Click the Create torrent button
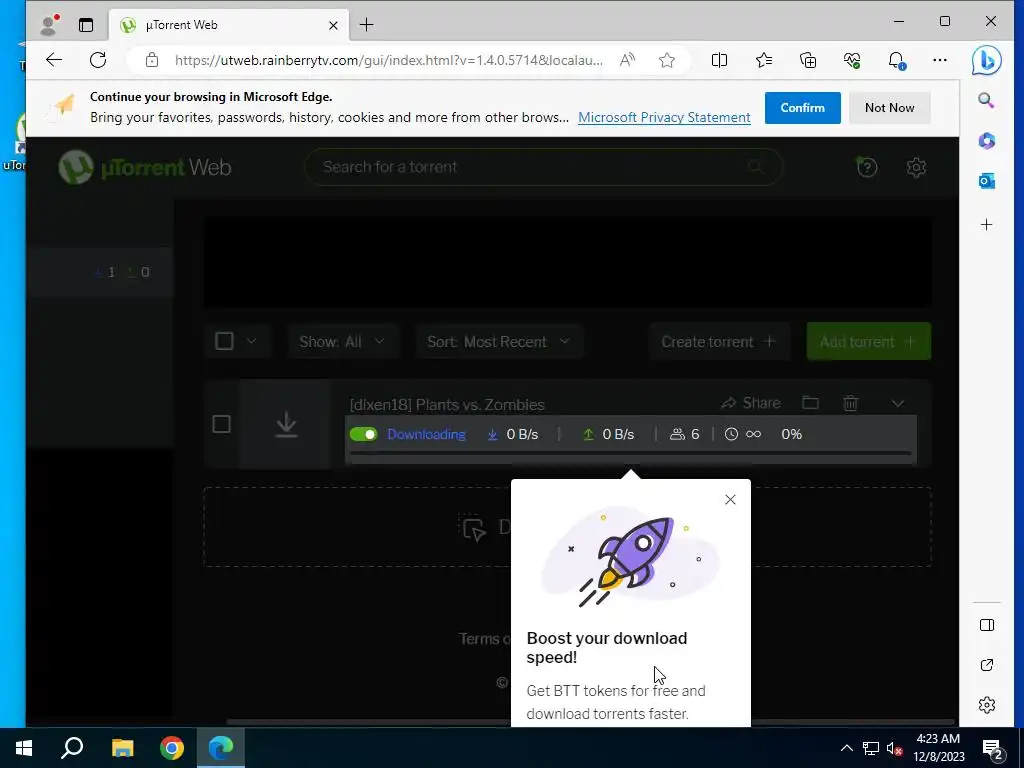This screenshot has height=768, width=1024. point(719,342)
